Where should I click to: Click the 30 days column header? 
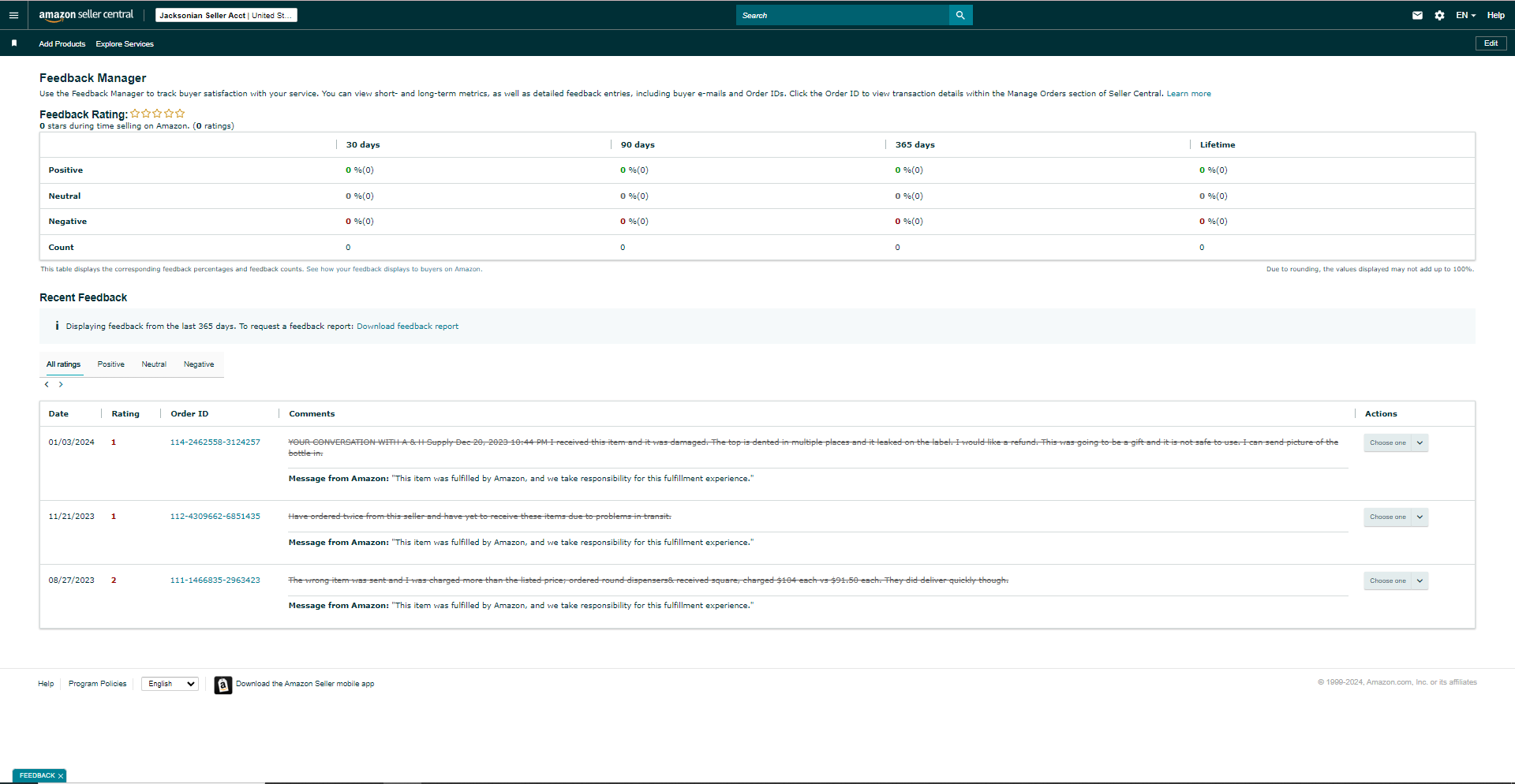pyautogui.click(x=363, y=145)
